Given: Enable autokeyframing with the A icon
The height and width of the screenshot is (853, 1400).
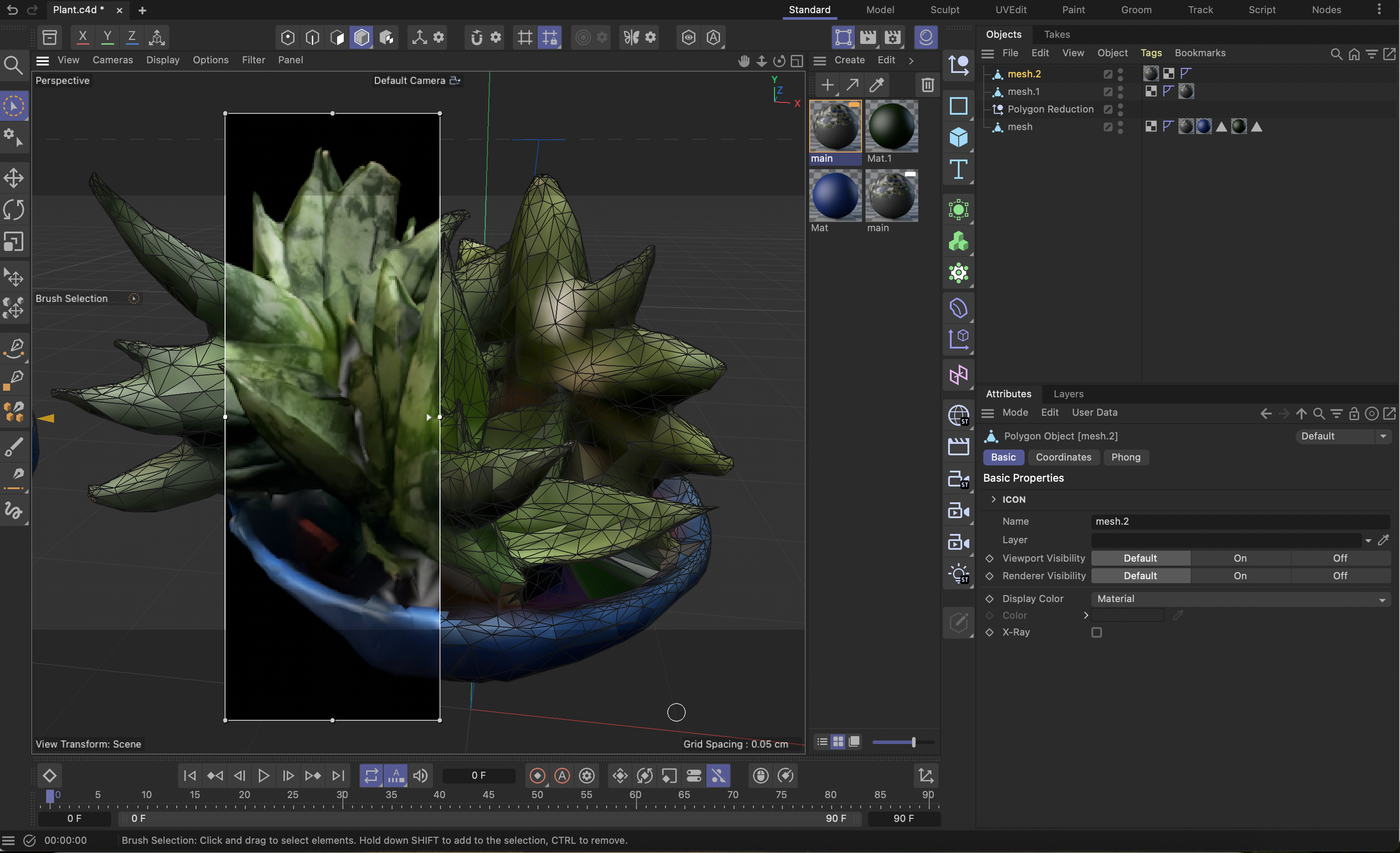Looking at the screenshot, I should coord(561,776).
